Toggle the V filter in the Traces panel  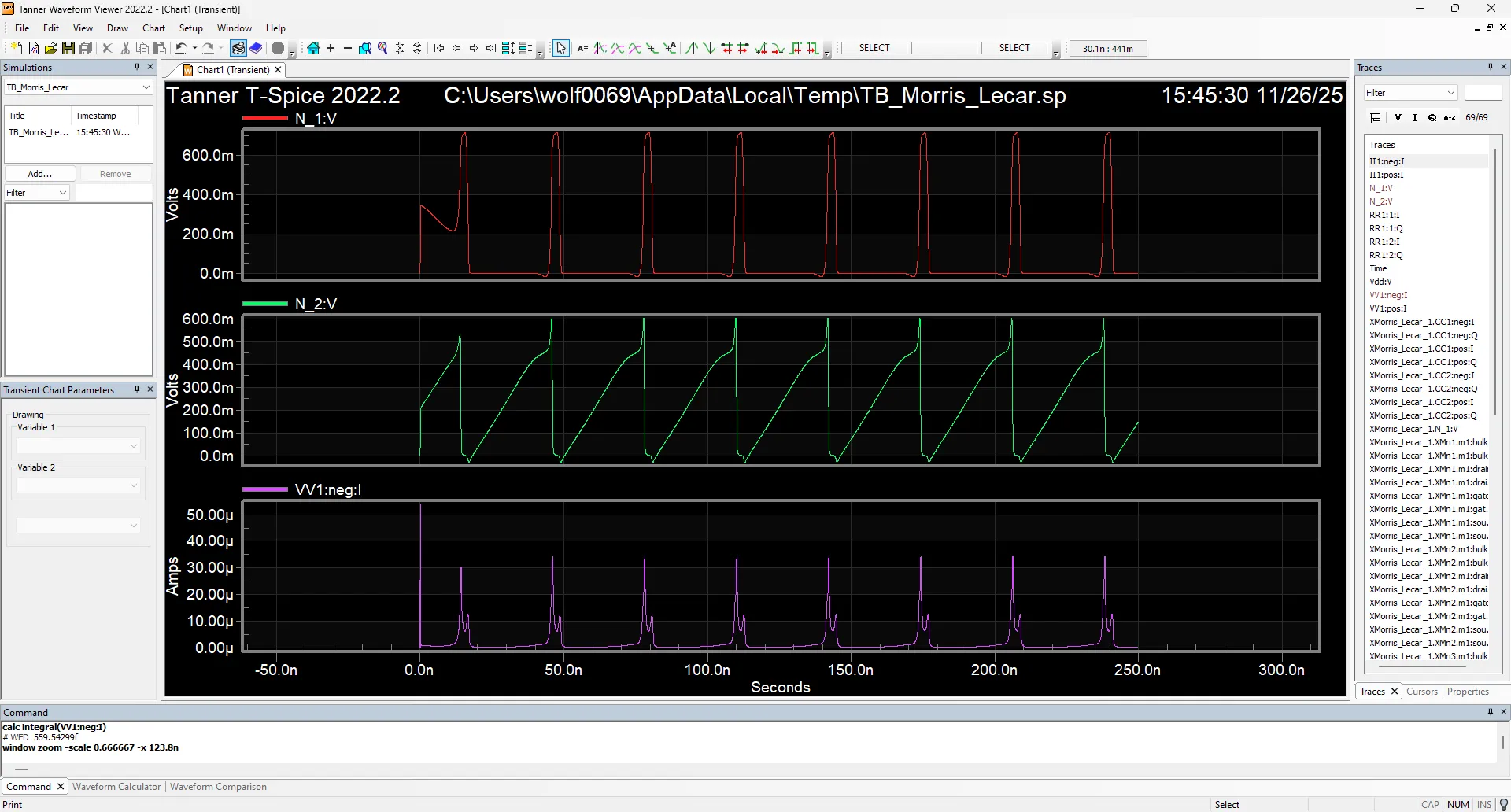pyautogui.click(x=1398, y=117)
